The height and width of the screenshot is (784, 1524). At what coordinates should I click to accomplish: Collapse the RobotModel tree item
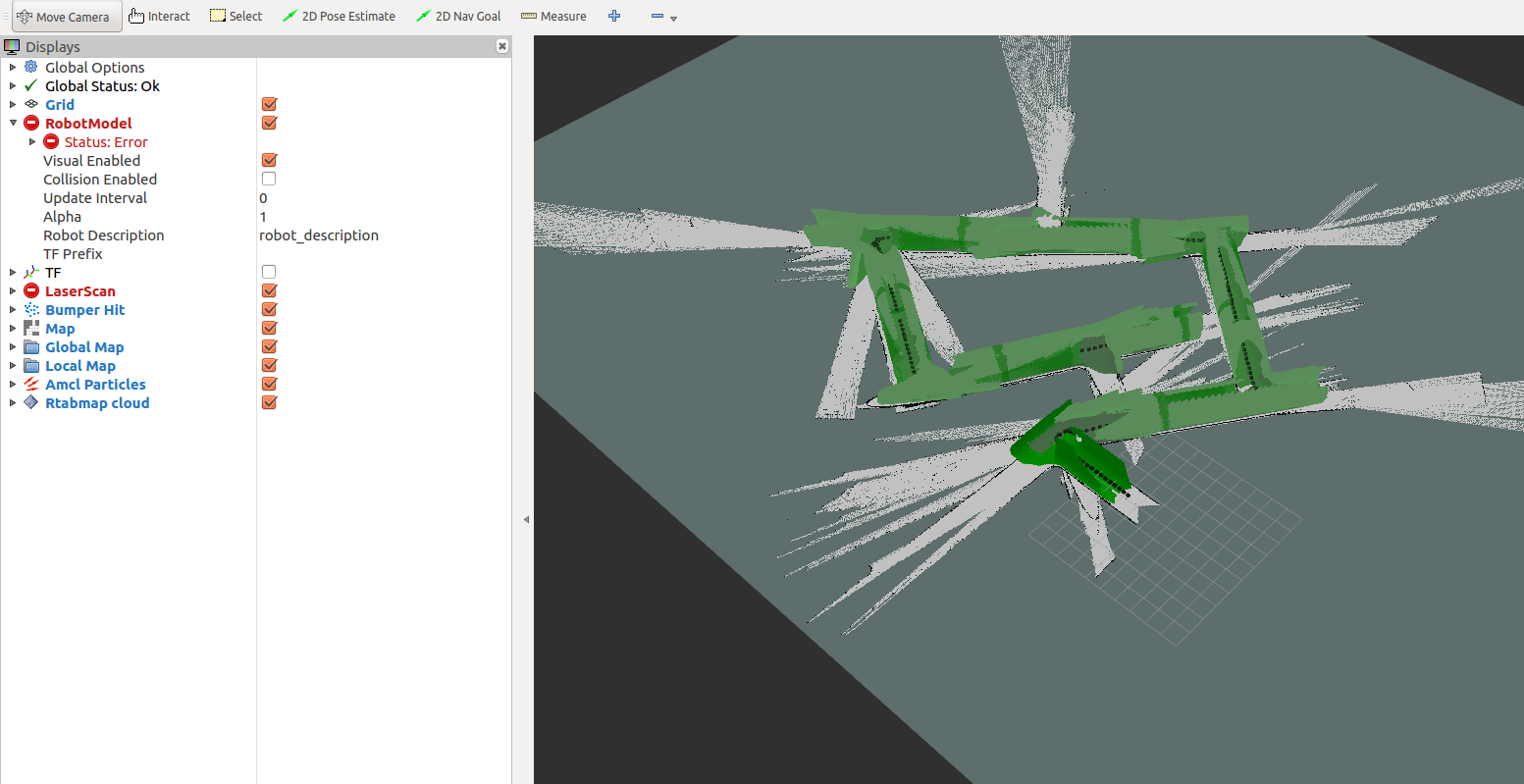pos(13,124)
